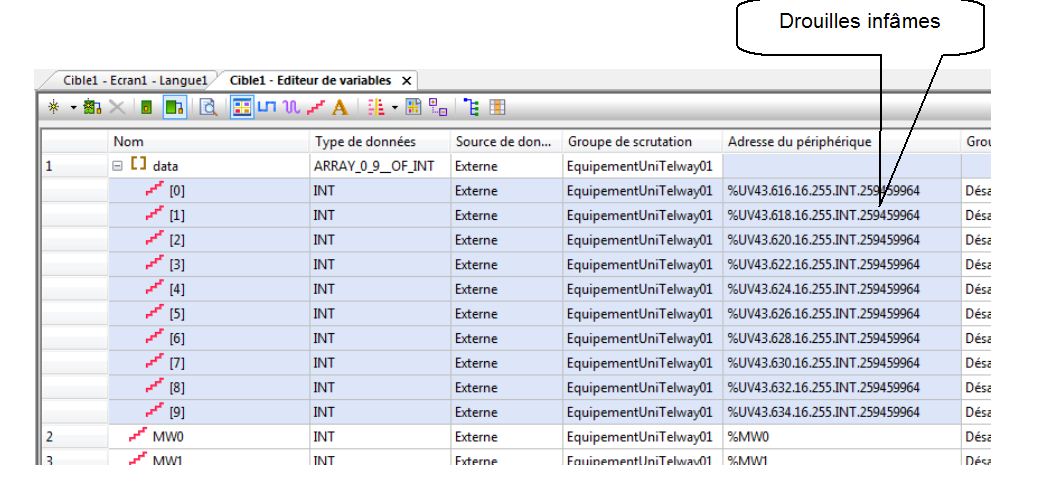
Task: Toggle the square-wave discrete variables filter
Action: point(266,107)
